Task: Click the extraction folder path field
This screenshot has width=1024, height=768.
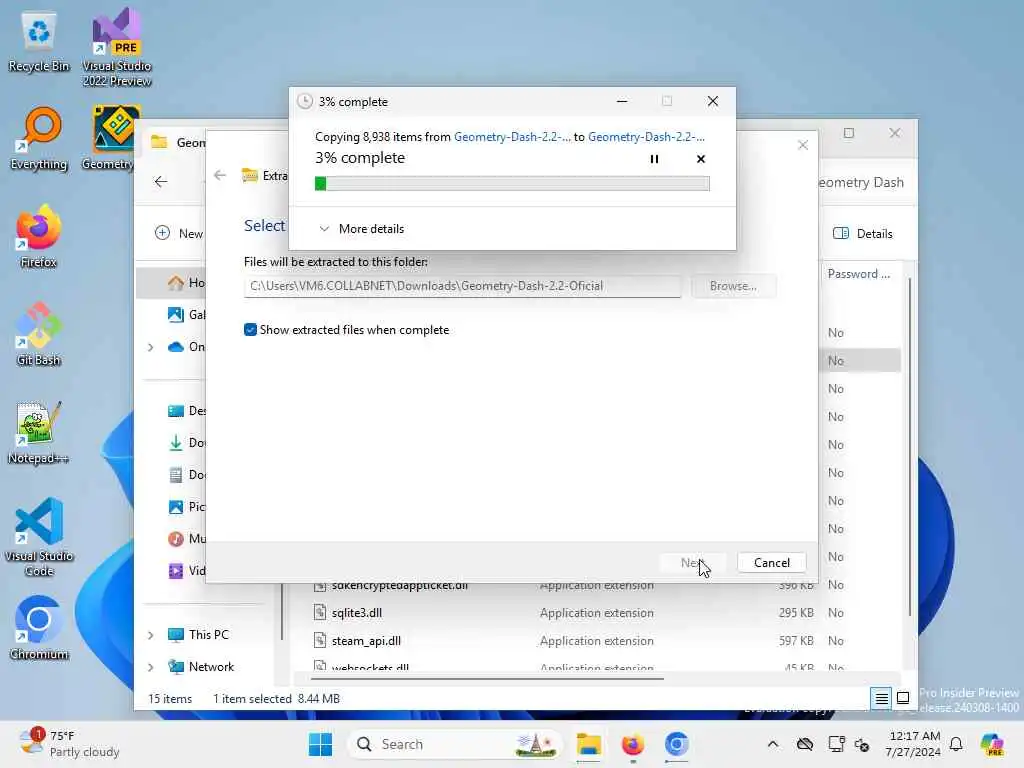Action: (x=462, y=286)
